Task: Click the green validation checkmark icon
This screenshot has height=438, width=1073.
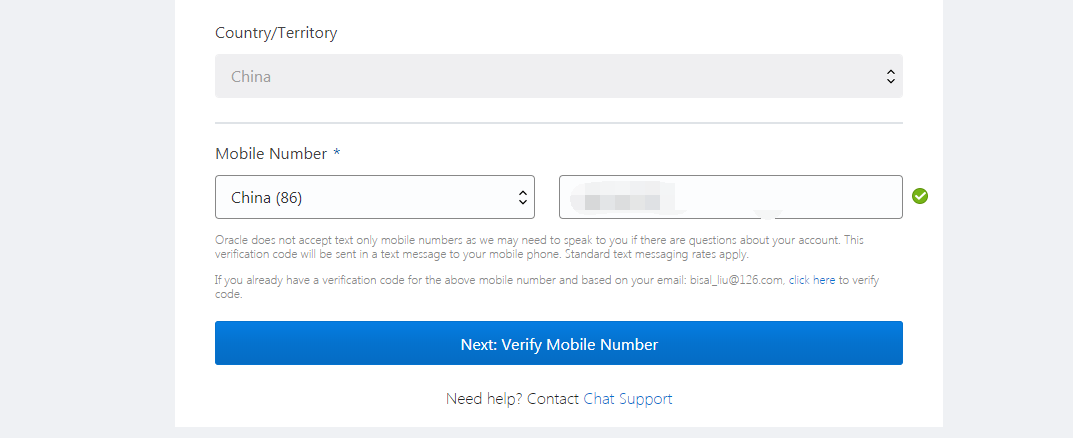Action: (x=920, y=196)
